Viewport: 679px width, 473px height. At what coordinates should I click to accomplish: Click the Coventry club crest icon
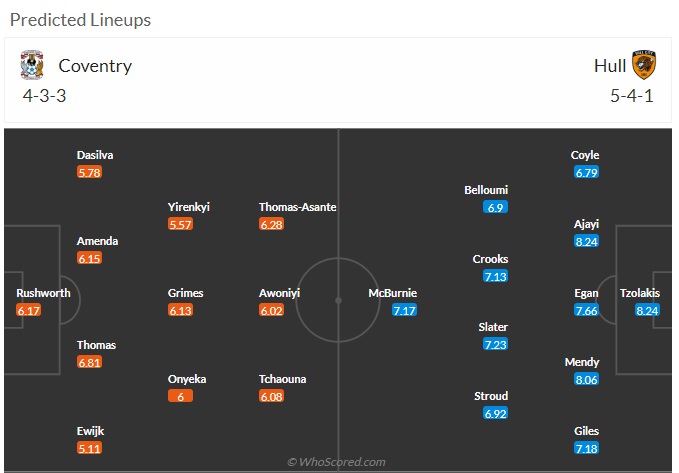(32, 65)
